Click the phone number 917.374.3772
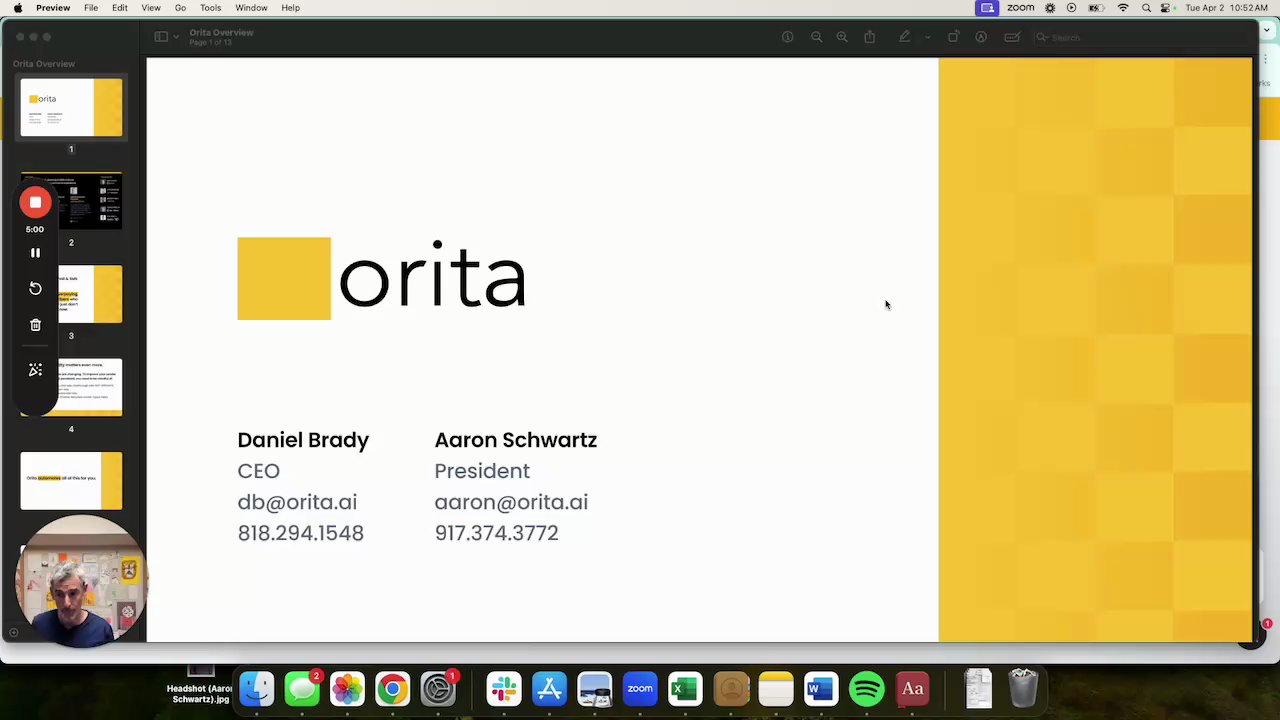The width and height of the screenshot is (1280, 720). (x=496, y=533)
